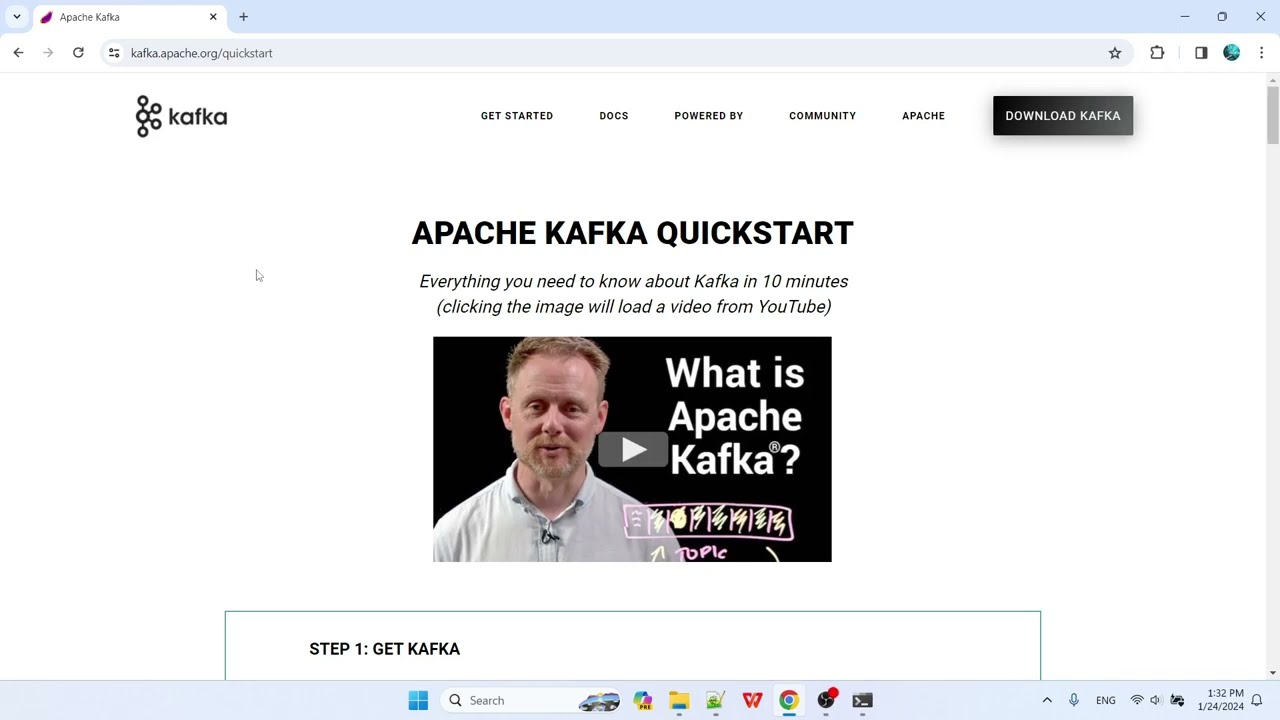This screenshot has width=1280, height=720.
Task: Click the browser forward arrow
Action: pos(48,53)
